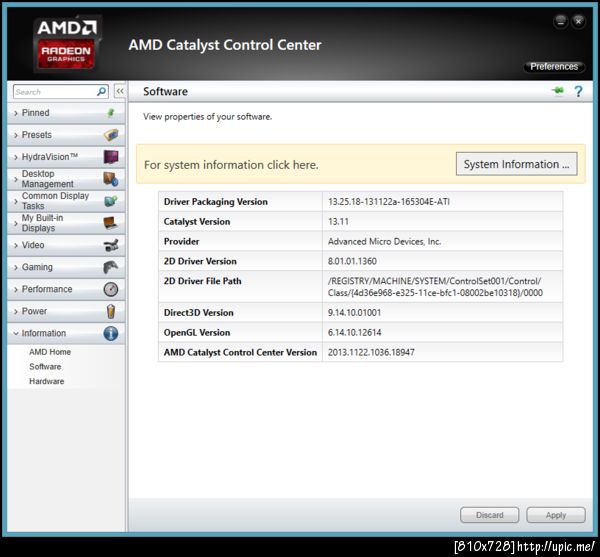
Task: Click Control Center Version value 2013.1122.1036.18947
Action: tap(371, 352)
